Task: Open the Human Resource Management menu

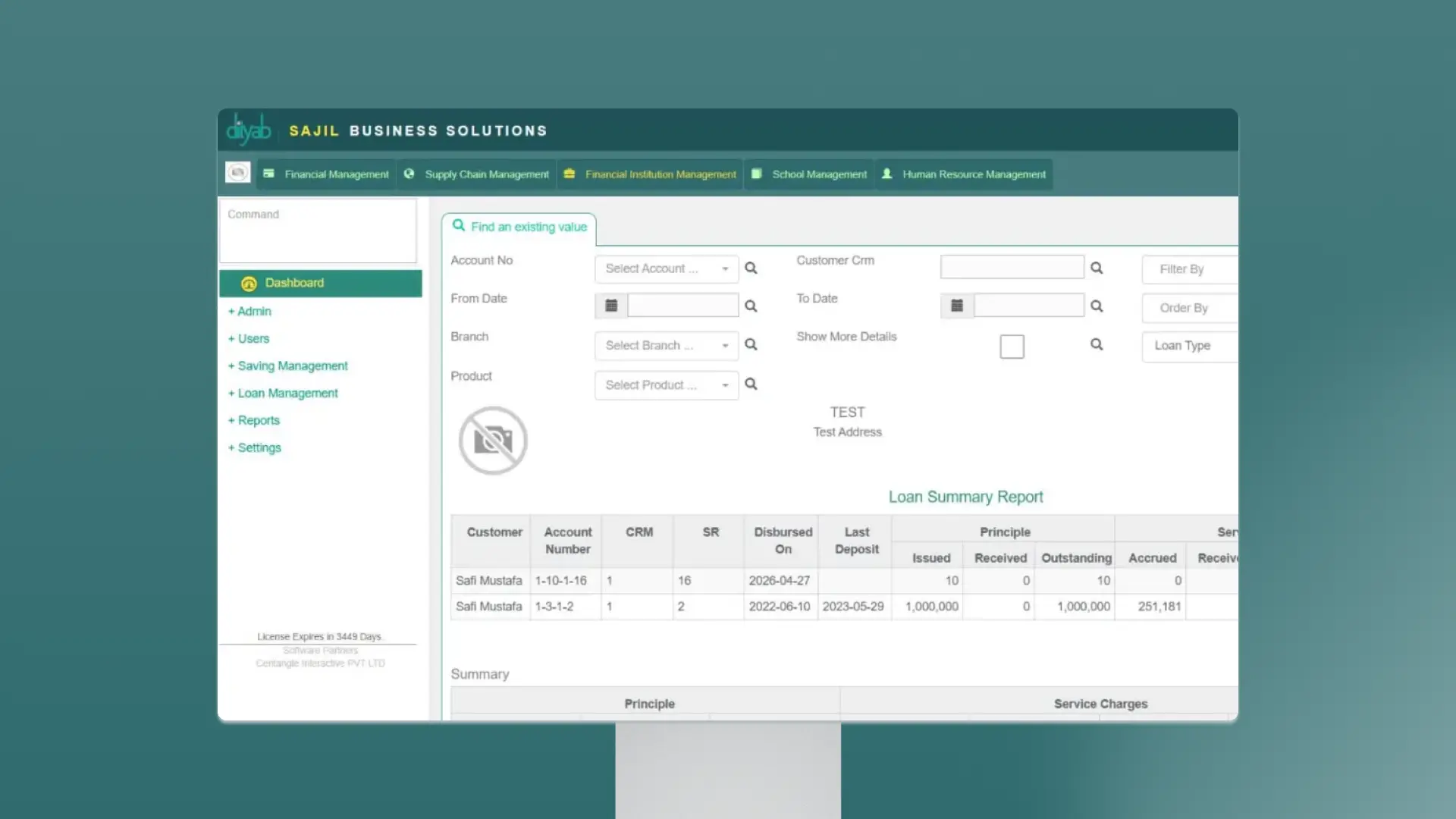Action: pyautogui.click(x=964, y=174)
